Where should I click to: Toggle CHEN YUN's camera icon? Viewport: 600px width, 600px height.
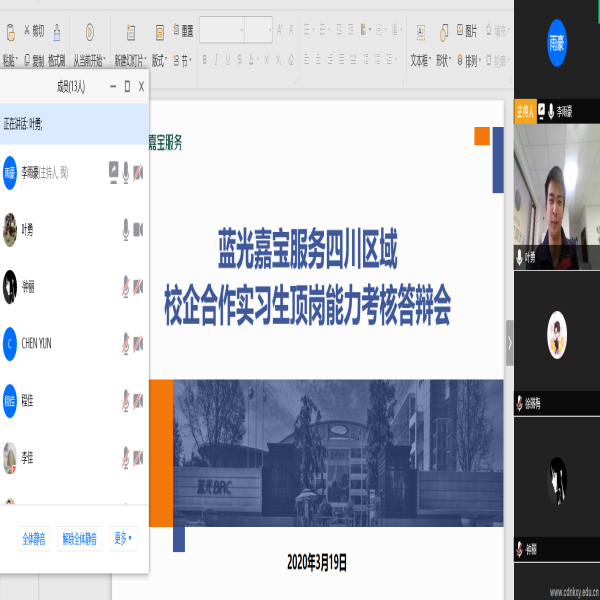(x=138, y=344)
